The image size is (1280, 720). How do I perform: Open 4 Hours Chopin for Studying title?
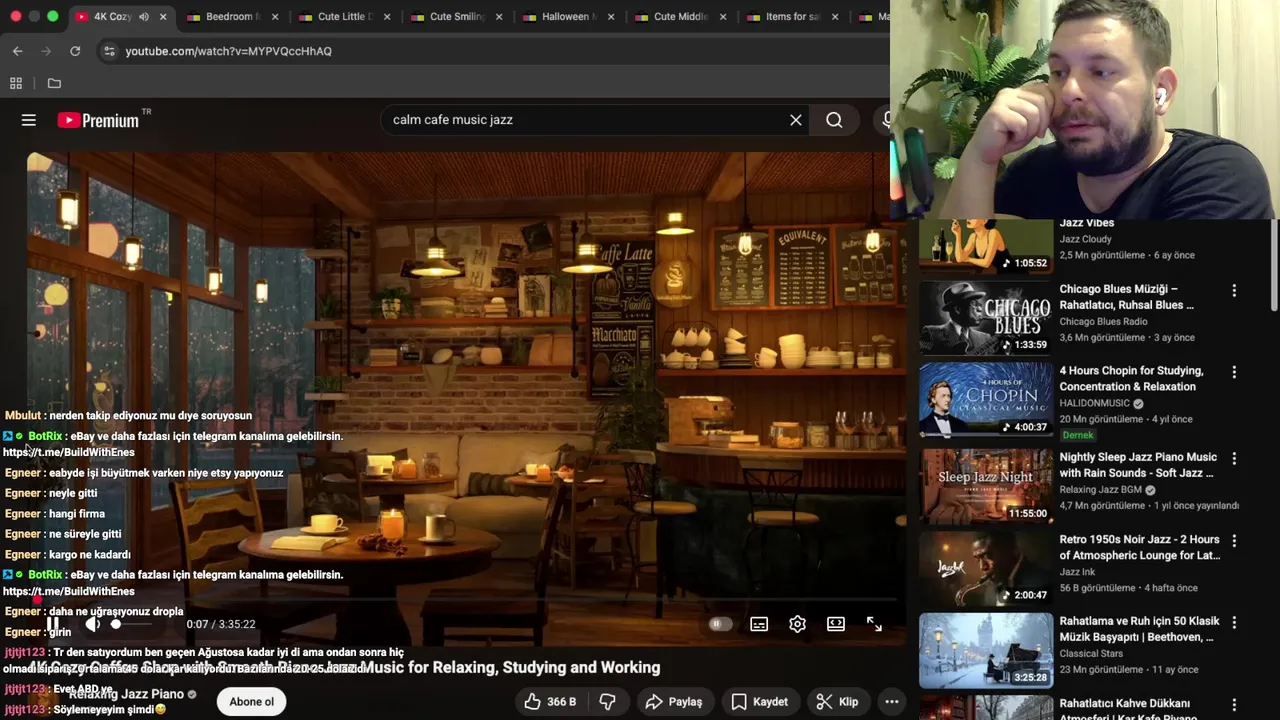pos(1131,379)
